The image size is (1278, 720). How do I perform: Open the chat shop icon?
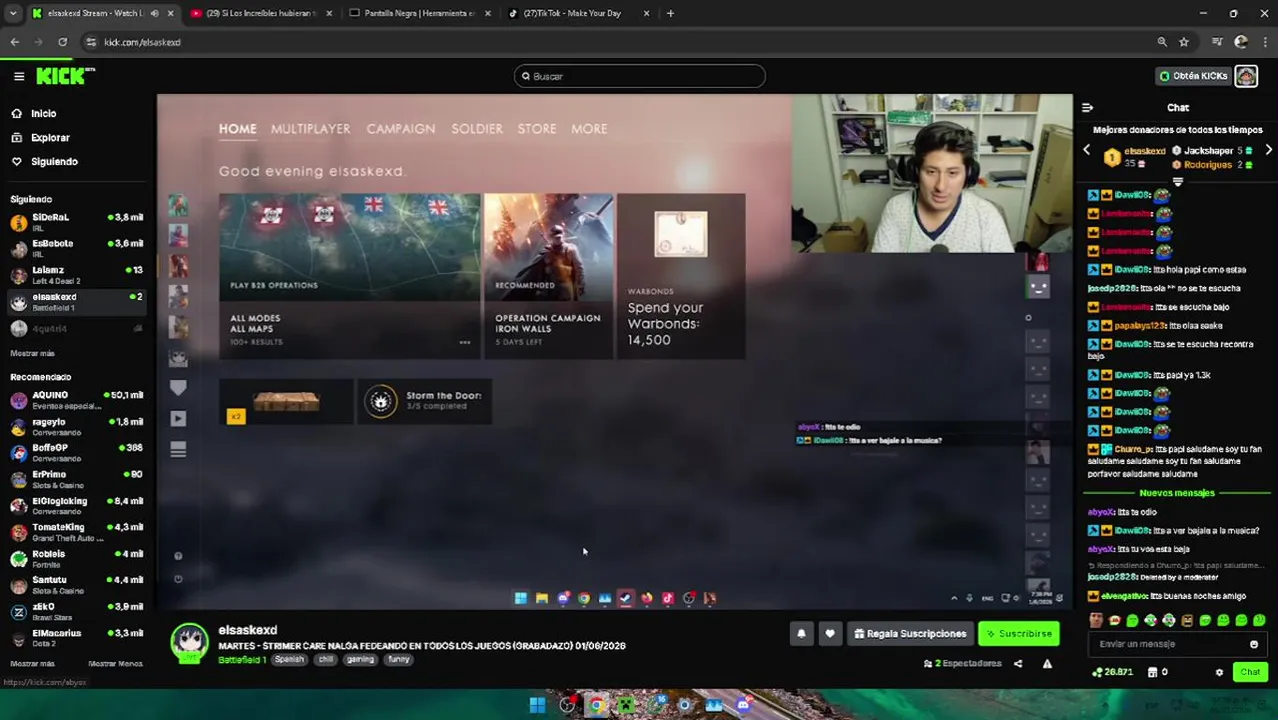(x=1152, y=672)
